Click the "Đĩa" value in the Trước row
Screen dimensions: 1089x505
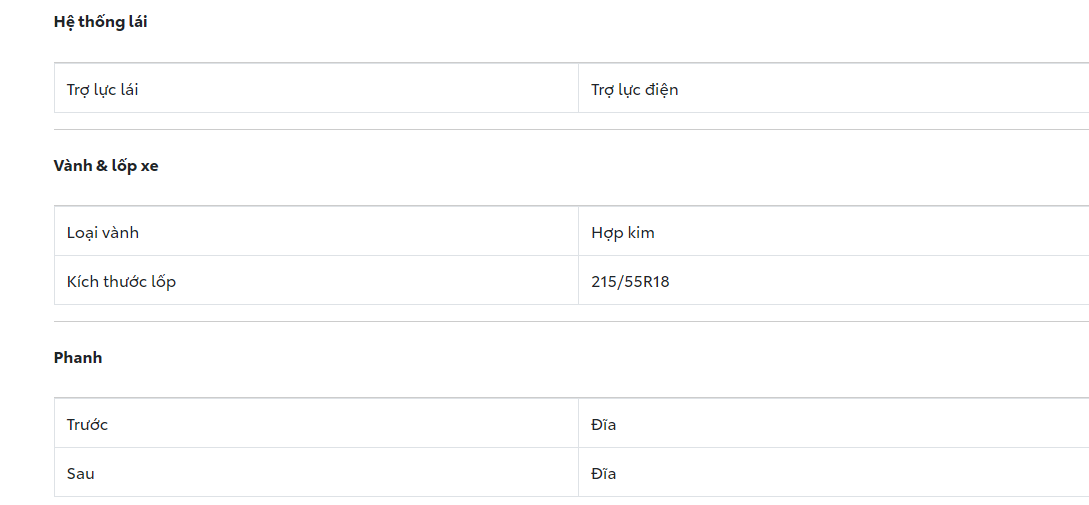tap(603, 425)
